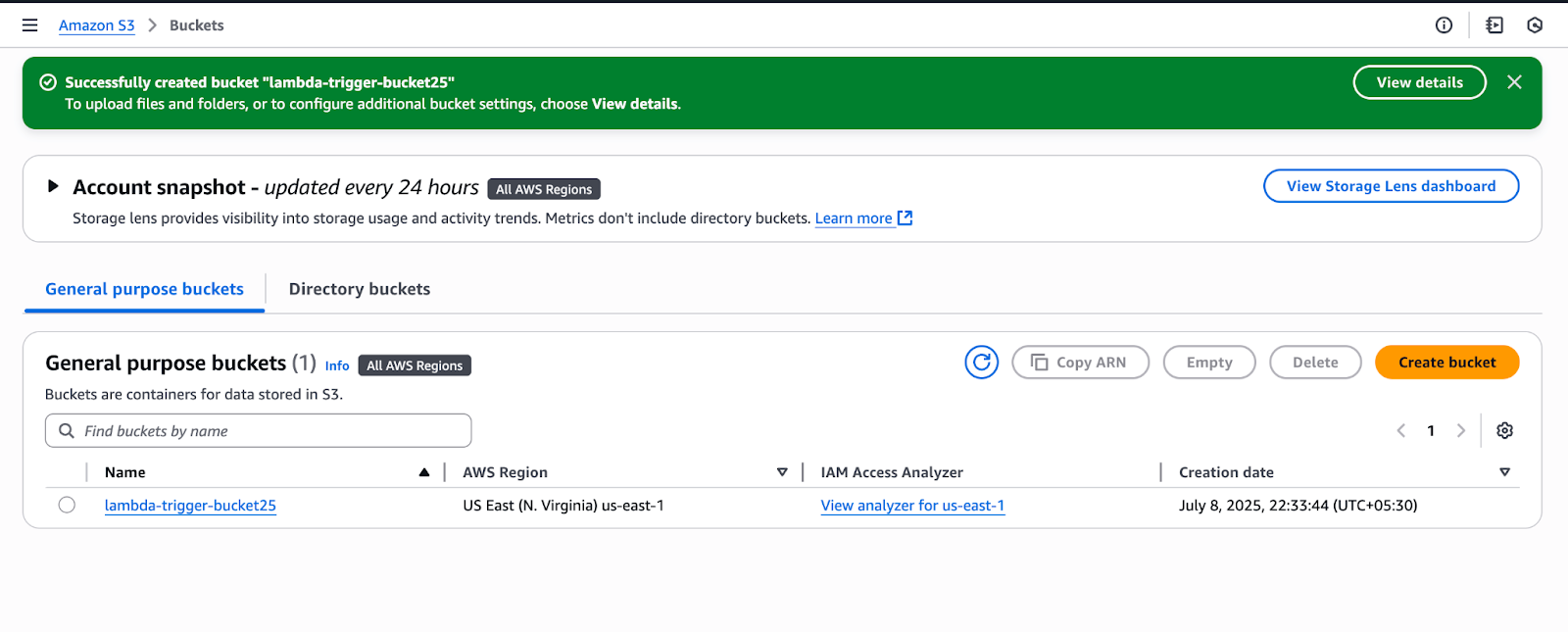This screenshot has height=632, width=1568.
Task: Open the hamburger navigation menu
Action: coord(30,25)
